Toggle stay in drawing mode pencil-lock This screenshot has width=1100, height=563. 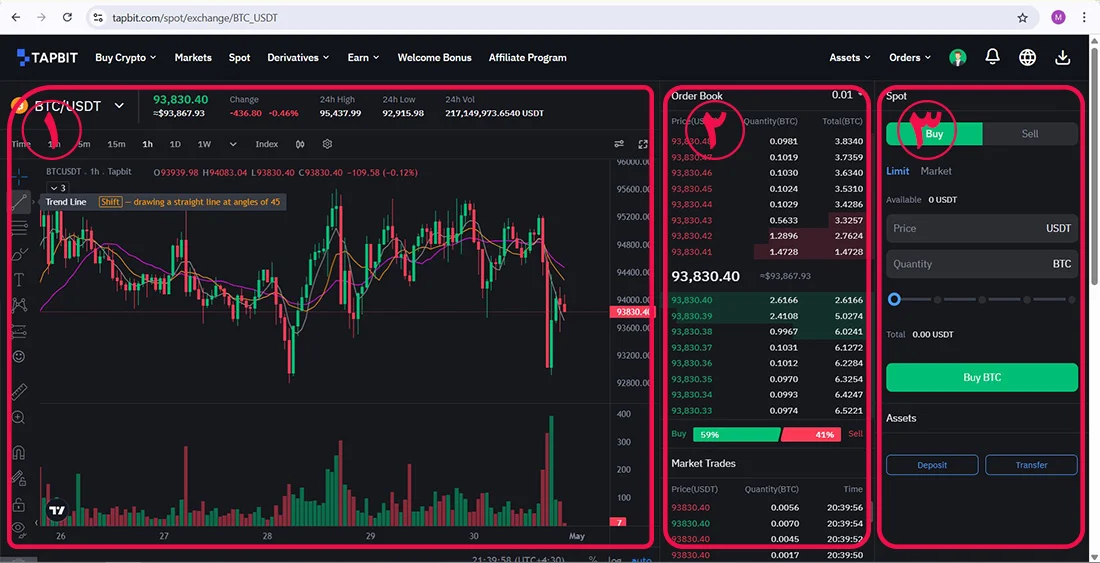tap(19, 478)
